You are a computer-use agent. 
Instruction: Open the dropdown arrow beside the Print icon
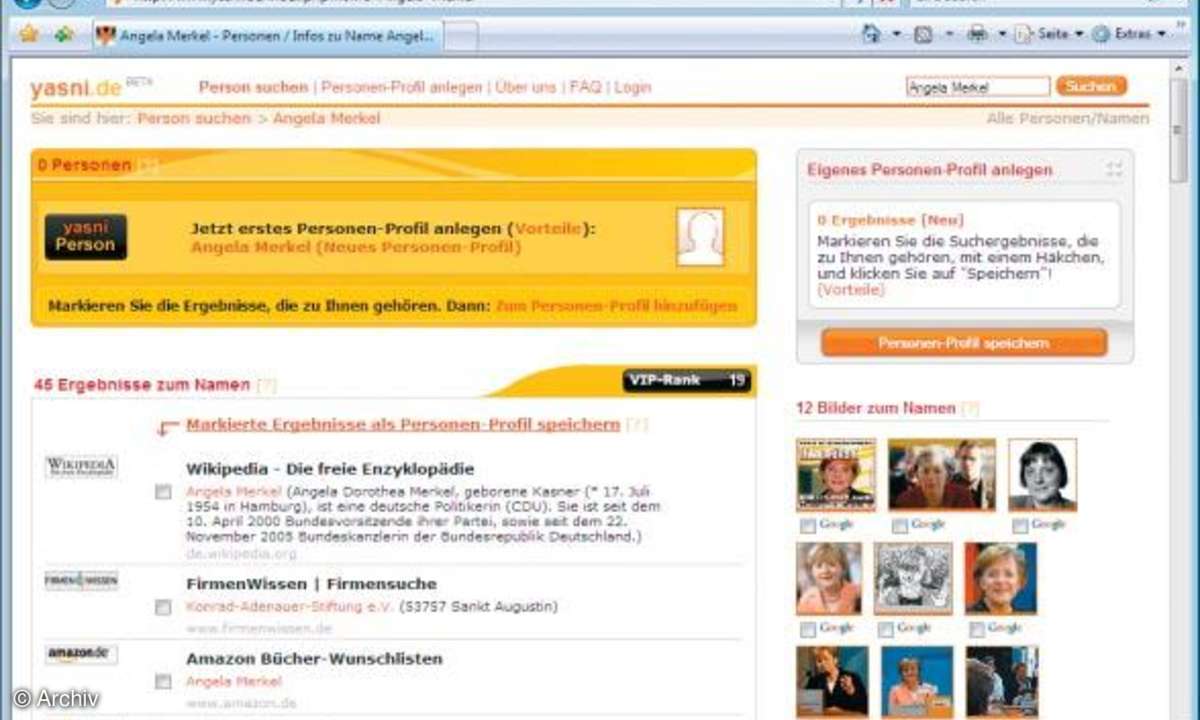(1001, 34)
